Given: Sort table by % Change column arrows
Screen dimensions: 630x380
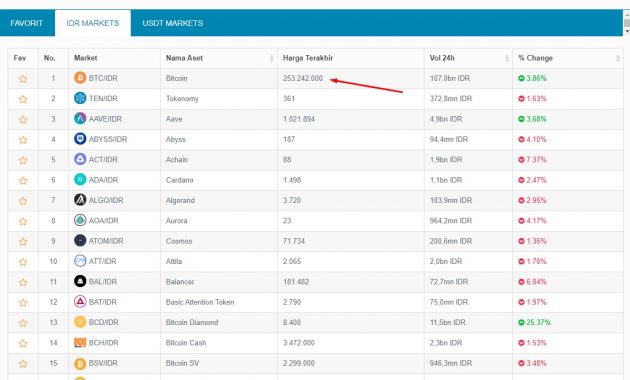Looking at the screenshot, I should 618,59.
